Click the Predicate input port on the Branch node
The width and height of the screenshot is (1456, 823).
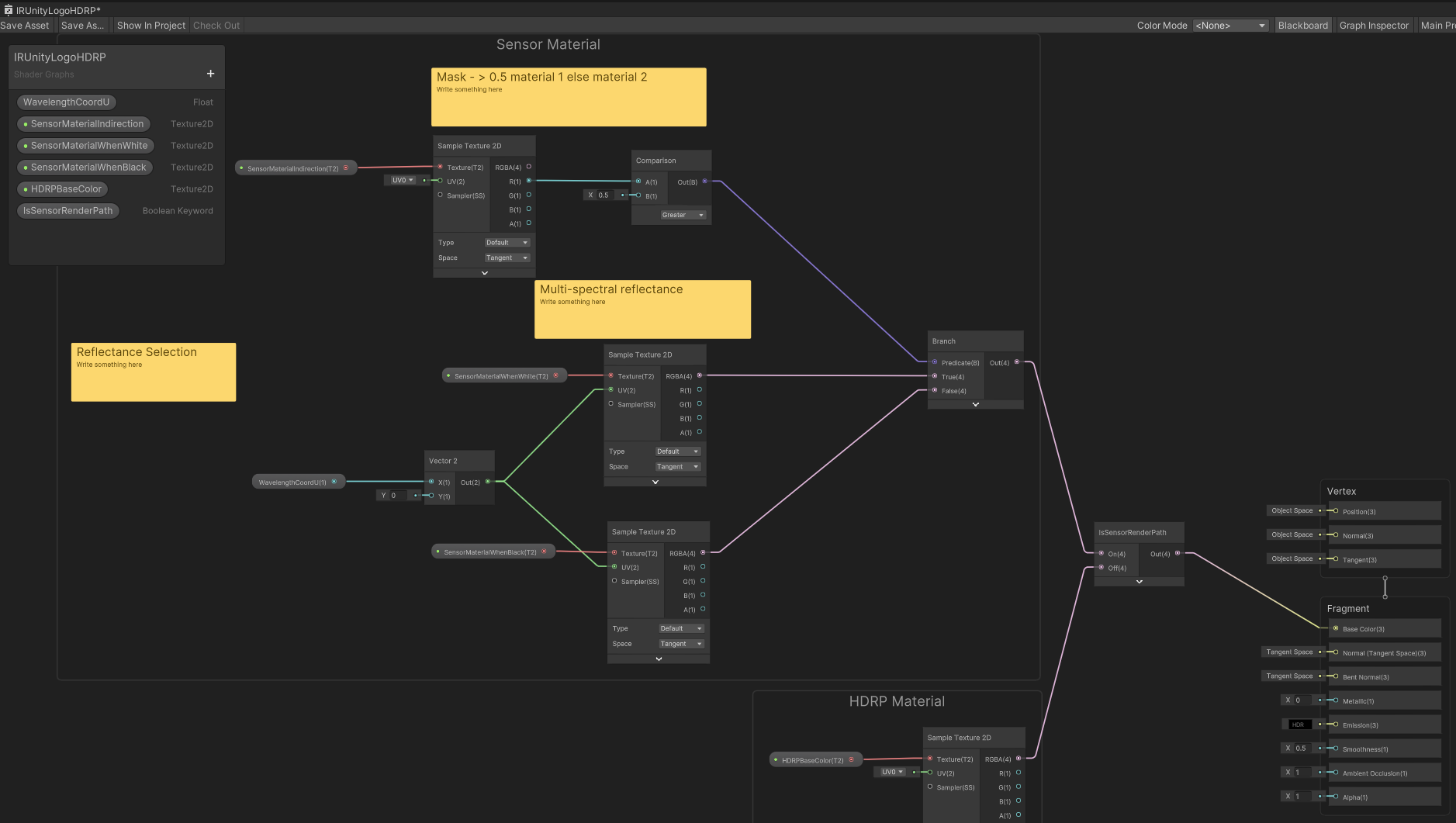point(935,362)
